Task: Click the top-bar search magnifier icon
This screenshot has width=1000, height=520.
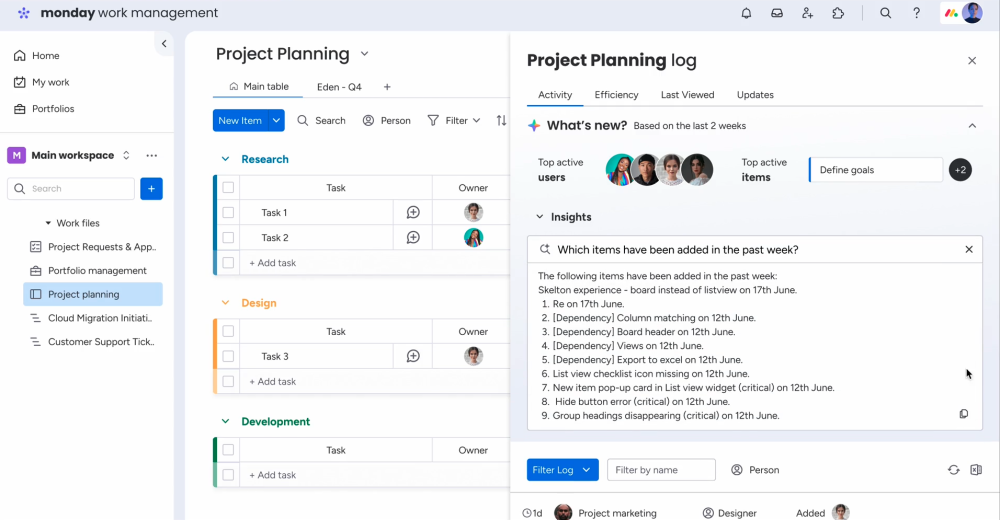Action: pos(885,13)
